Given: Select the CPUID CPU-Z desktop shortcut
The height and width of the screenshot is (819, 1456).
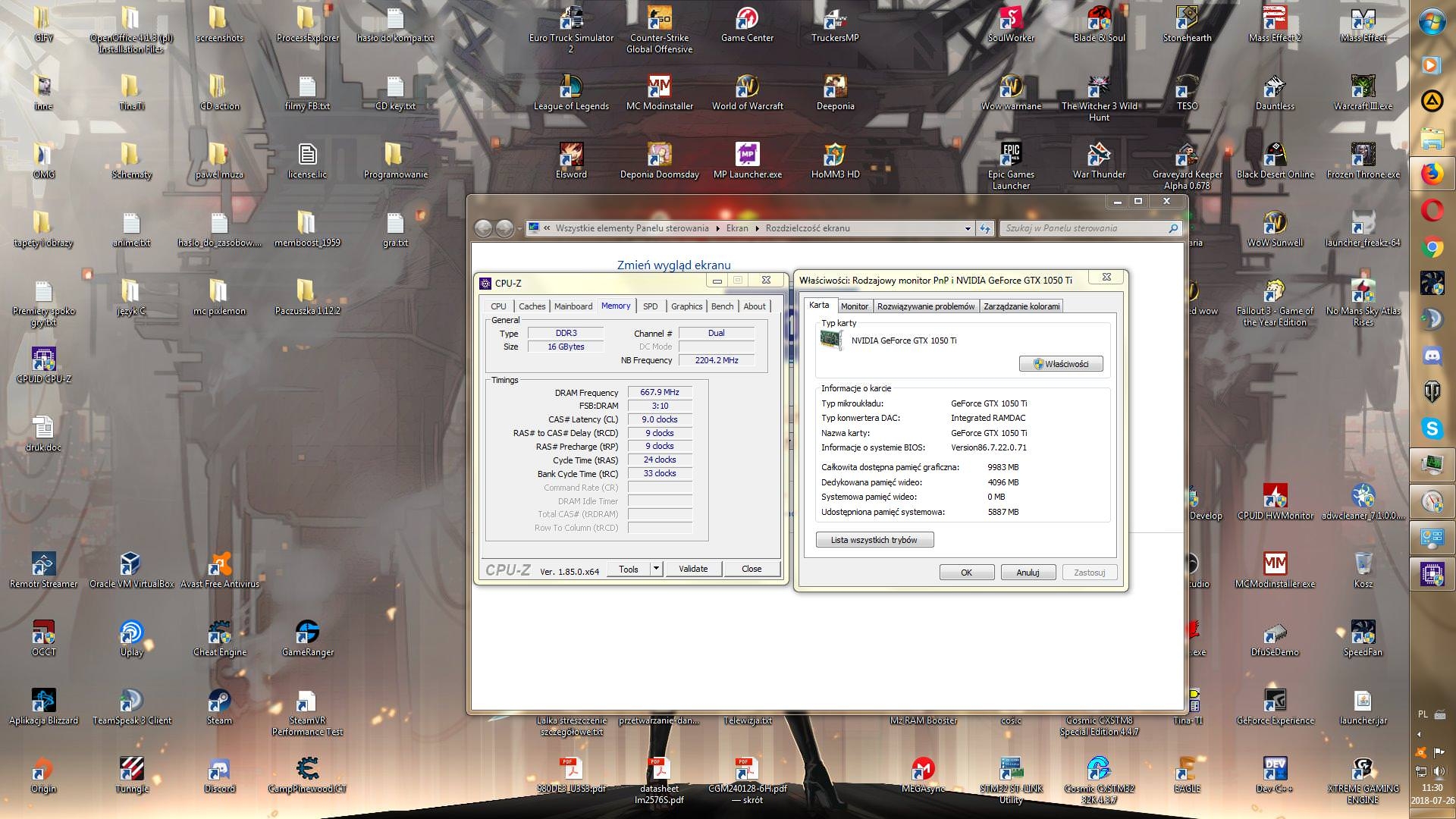Looking at the screenshot, I should pyautogui.click(x=44, y=364).
